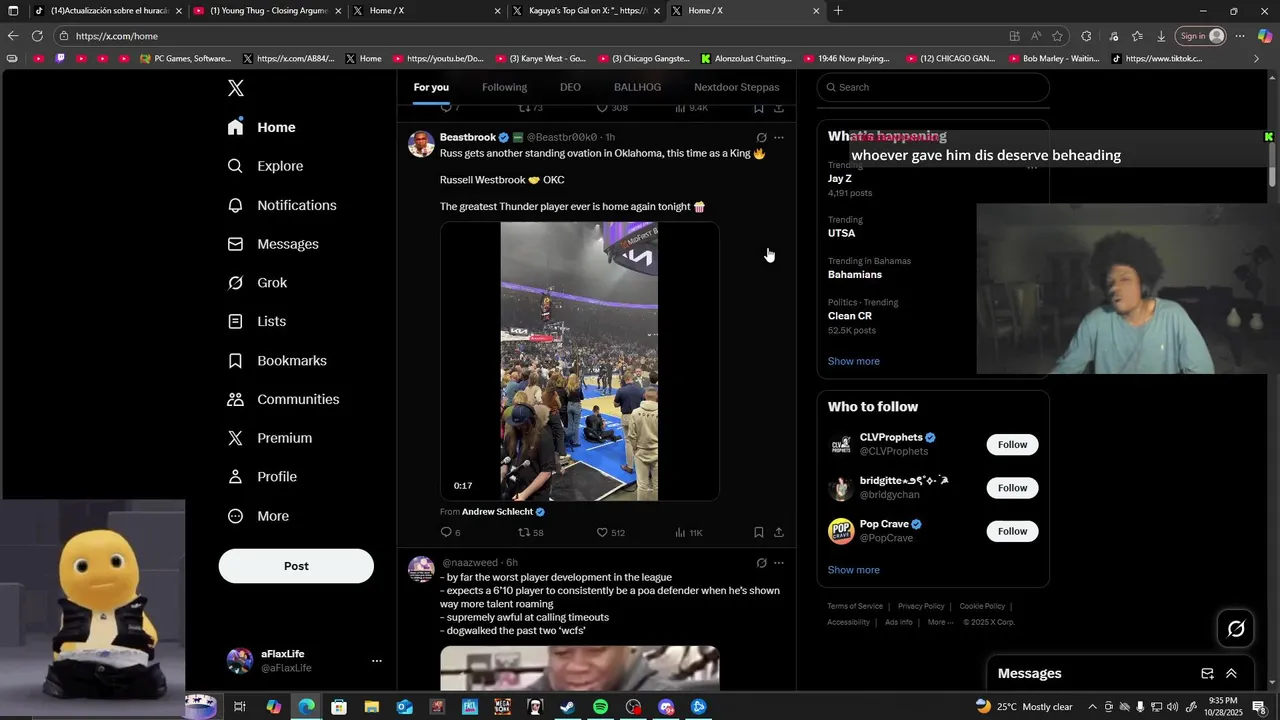This screenshot has height=720, width=1280.
Task: Open Communities in the sidebar
Action: (x=284, y=399)
